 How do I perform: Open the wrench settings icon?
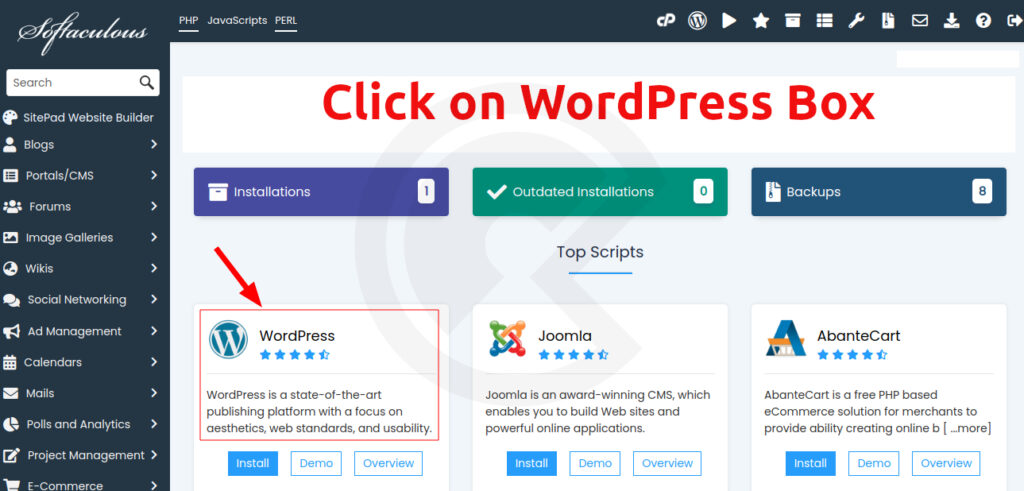point(856,21)
